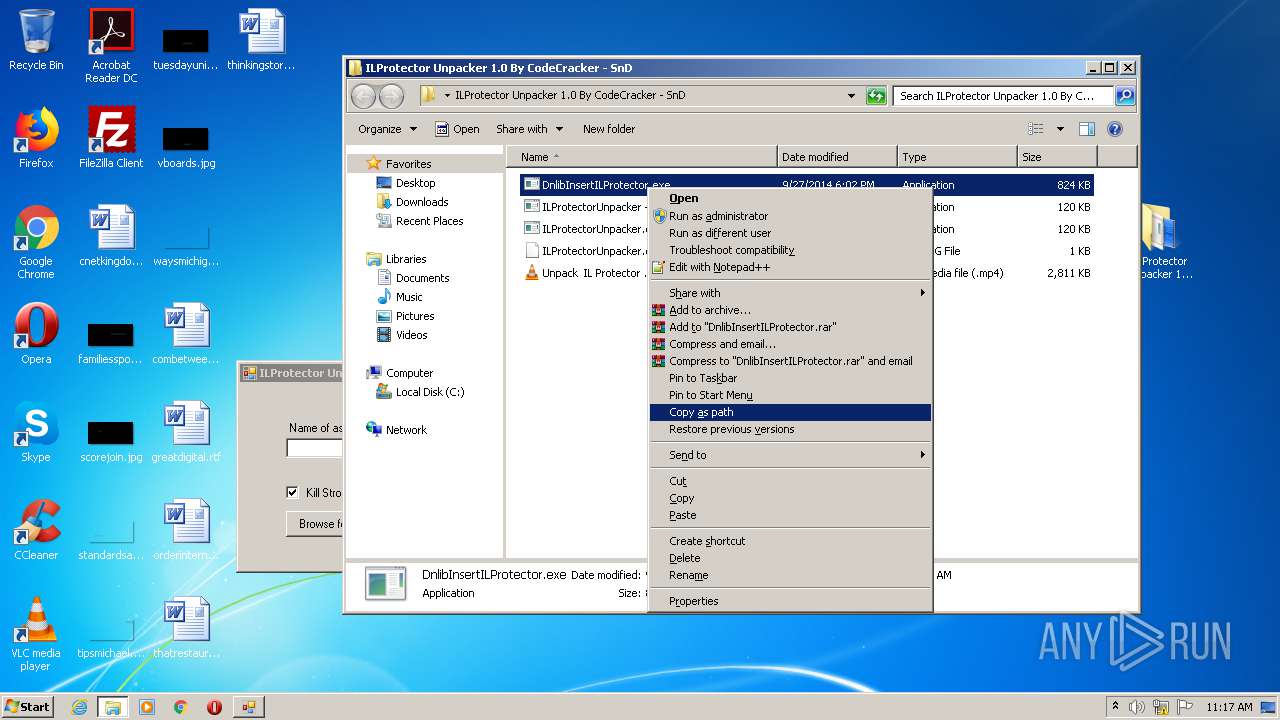This screenshot has width=1280, height=720.
Task: Click the New folder toolbar button
Action: point(609,129)
